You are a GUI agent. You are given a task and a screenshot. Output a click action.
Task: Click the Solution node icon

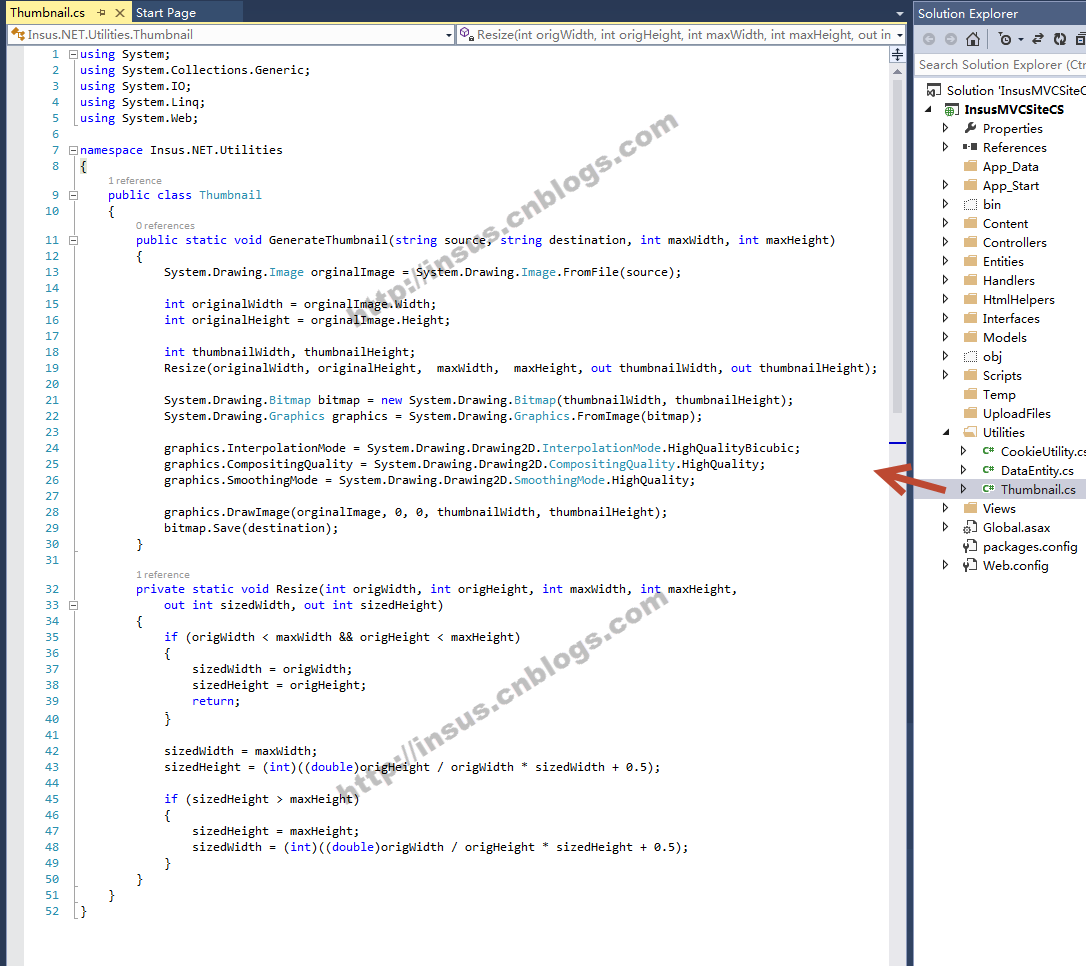click(x=934, y=90)
